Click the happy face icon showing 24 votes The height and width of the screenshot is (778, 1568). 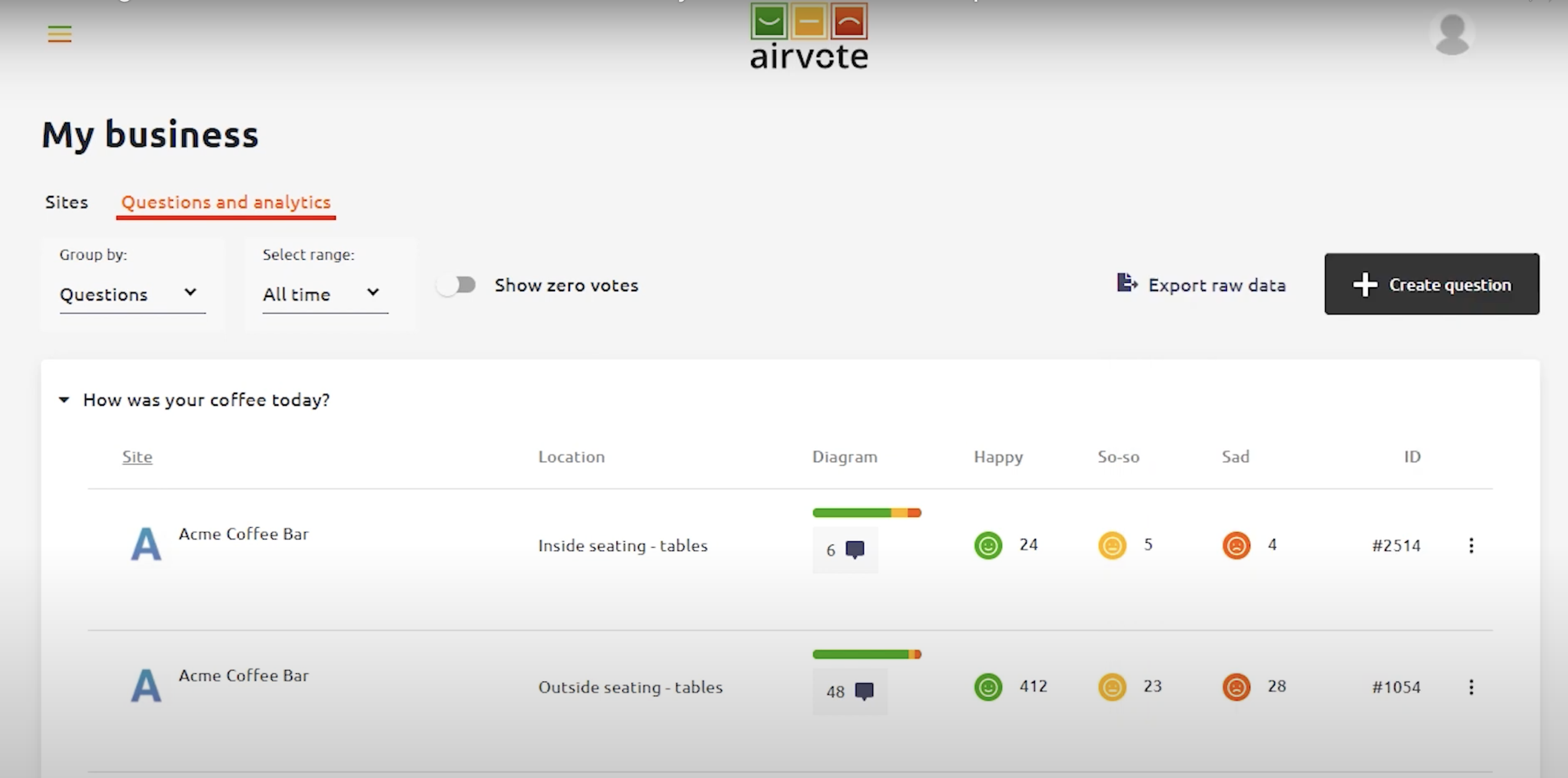click(x=987, y=545)
